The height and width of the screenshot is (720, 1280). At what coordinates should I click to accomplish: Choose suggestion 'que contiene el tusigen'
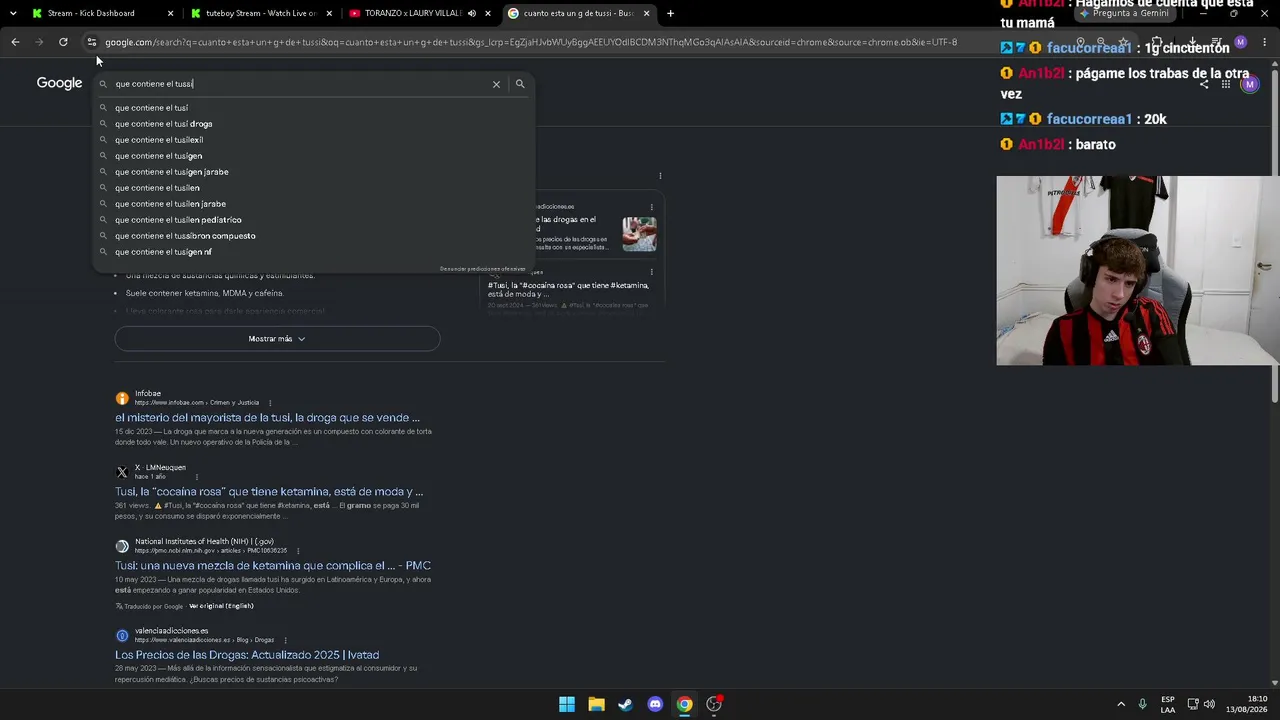(x=314, y=156)
